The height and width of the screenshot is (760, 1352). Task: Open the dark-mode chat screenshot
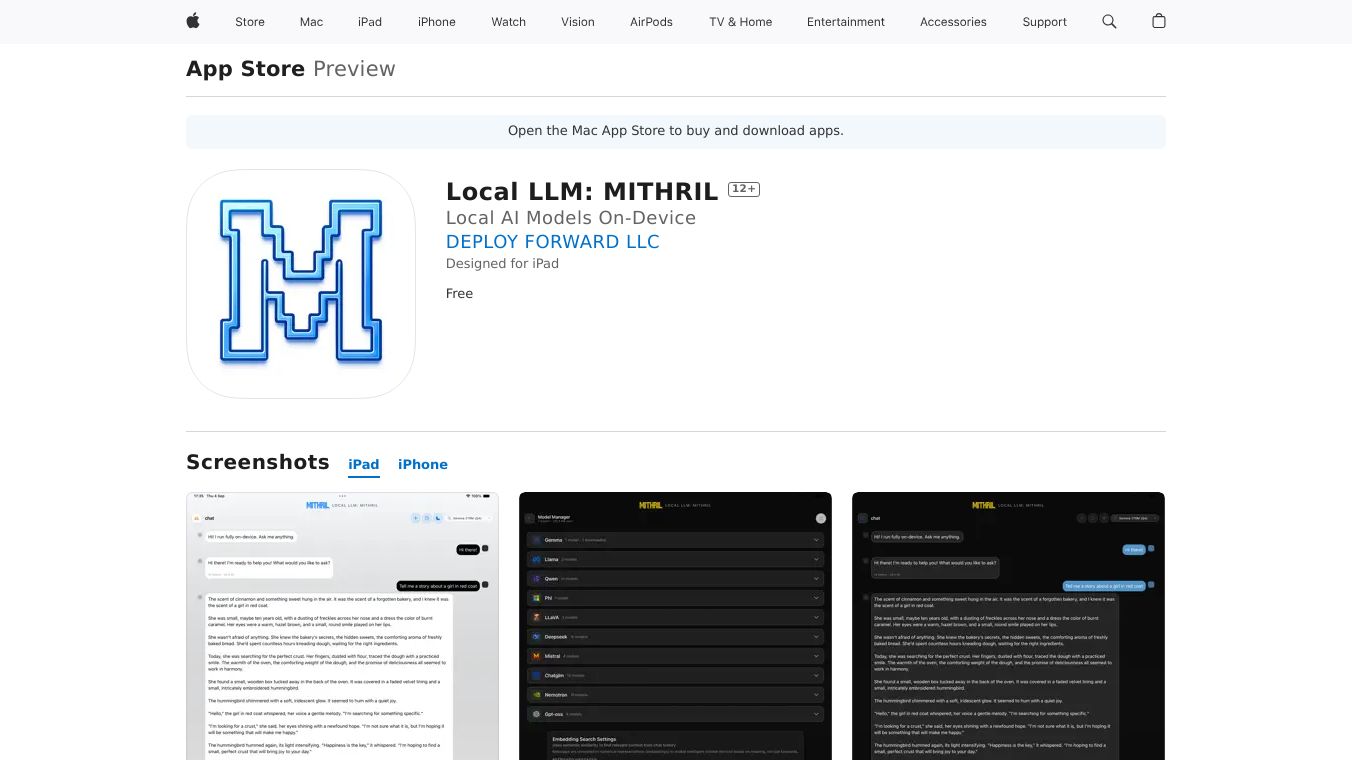(1008, 626)
